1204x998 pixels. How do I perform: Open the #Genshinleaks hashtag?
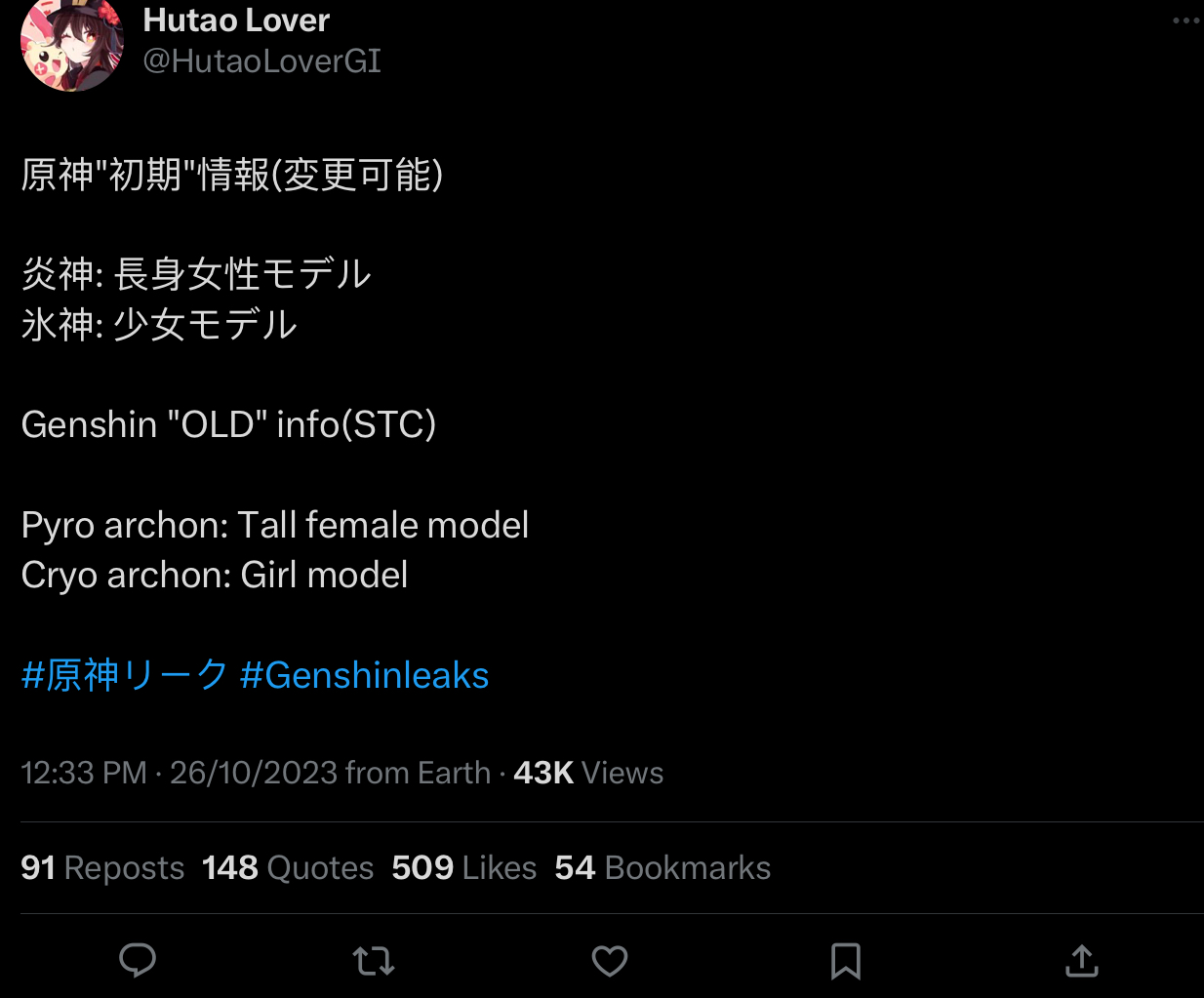(365, 675)
